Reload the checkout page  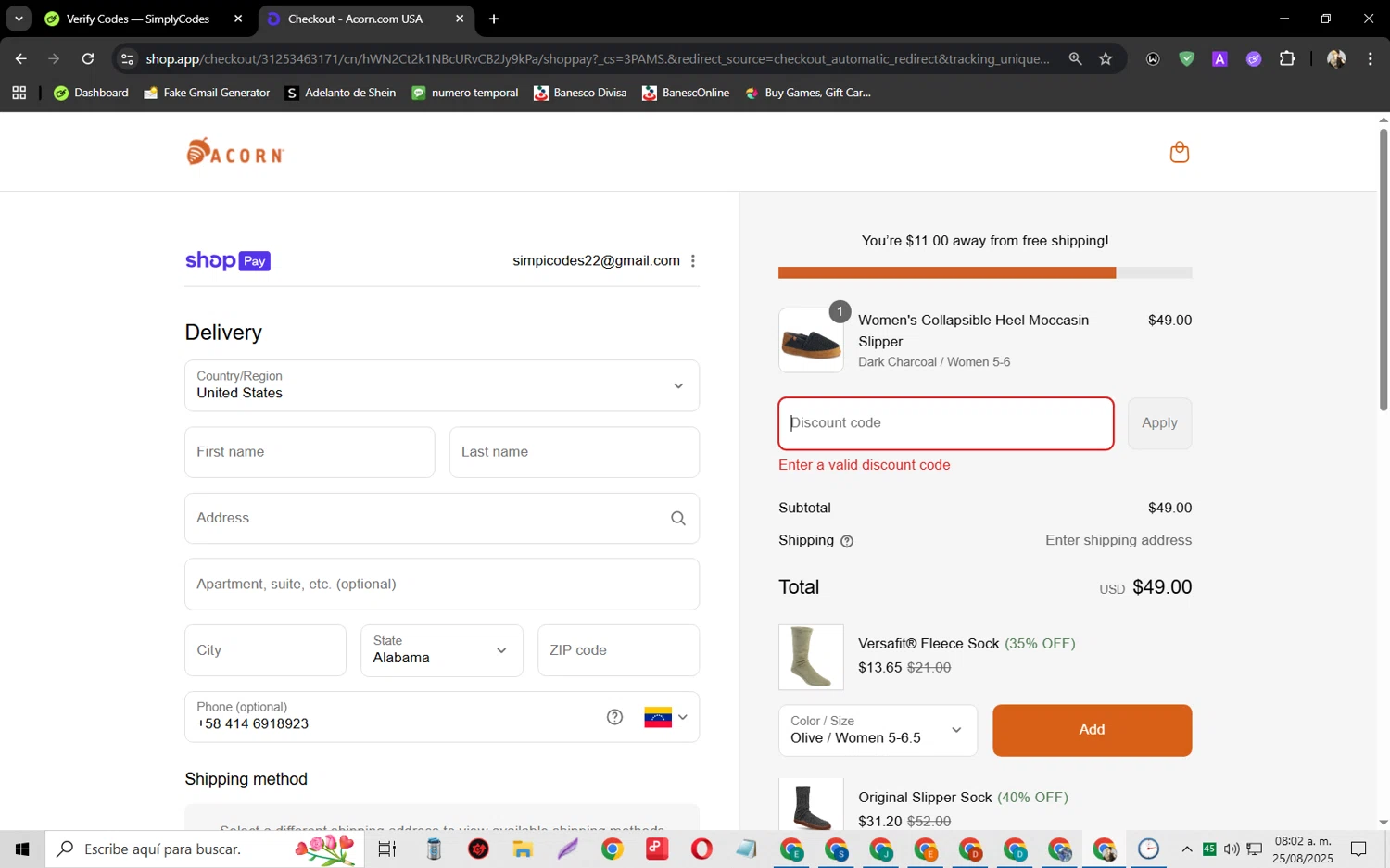click(87, 58)
